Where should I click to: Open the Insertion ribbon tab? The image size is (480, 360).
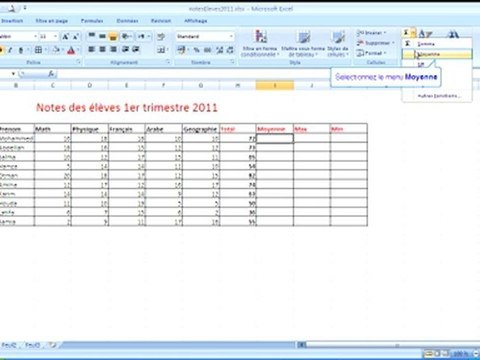point(12,21)
